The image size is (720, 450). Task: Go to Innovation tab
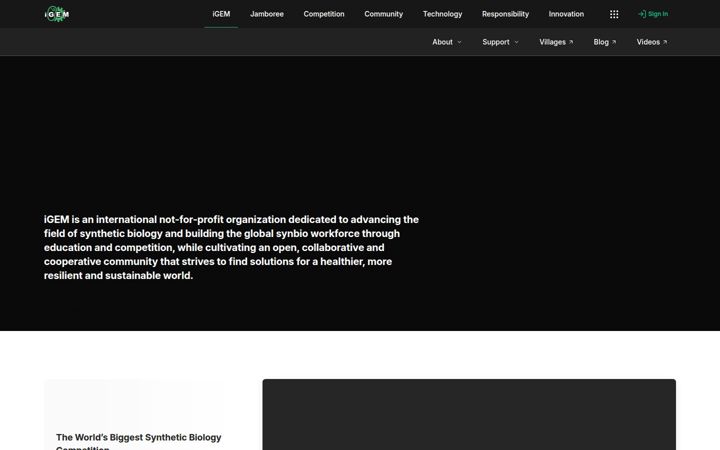566,14
